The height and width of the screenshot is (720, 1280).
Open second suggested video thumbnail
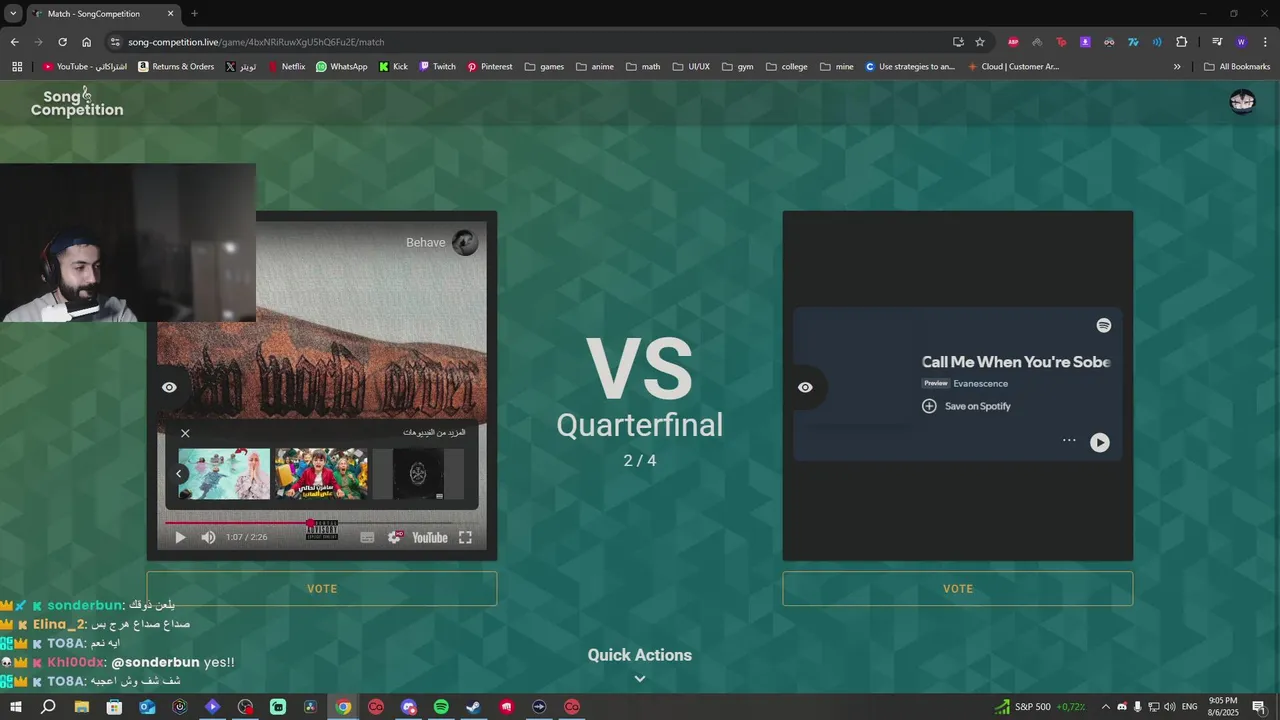321,474
